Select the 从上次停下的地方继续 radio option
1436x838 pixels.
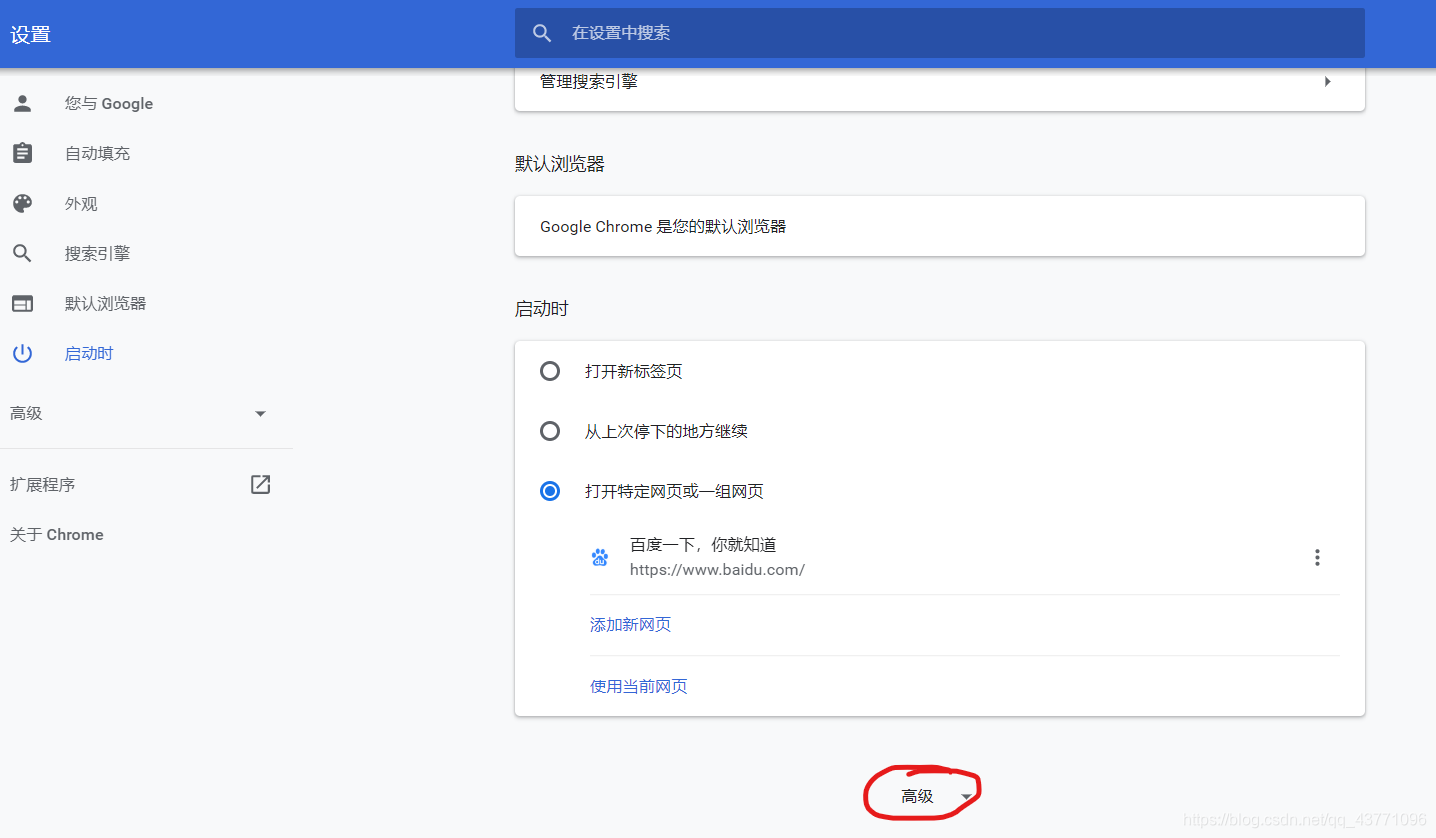(x=550, y=431)
